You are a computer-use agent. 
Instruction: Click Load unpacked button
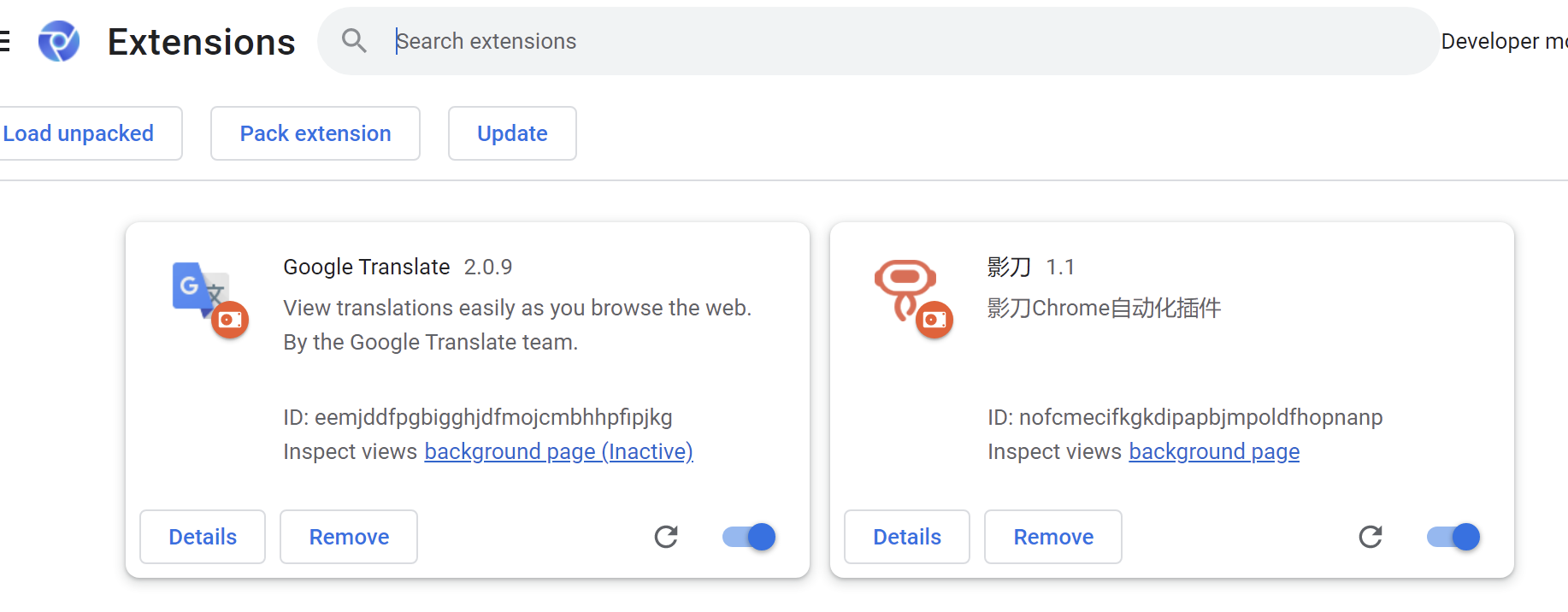point(80,133)
